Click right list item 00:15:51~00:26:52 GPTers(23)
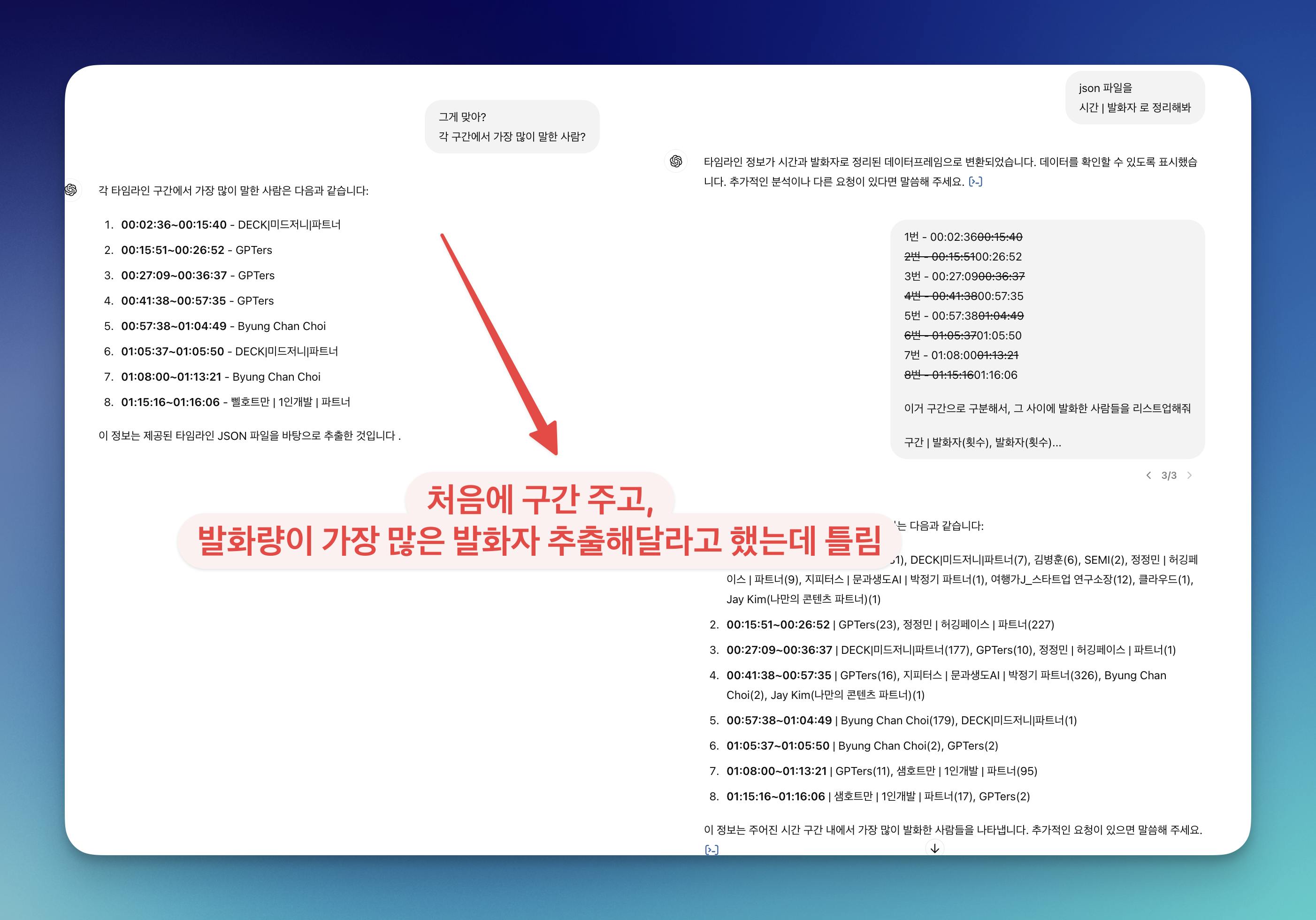This screenshot has width=1316, height=920. [x=778, y=624]
